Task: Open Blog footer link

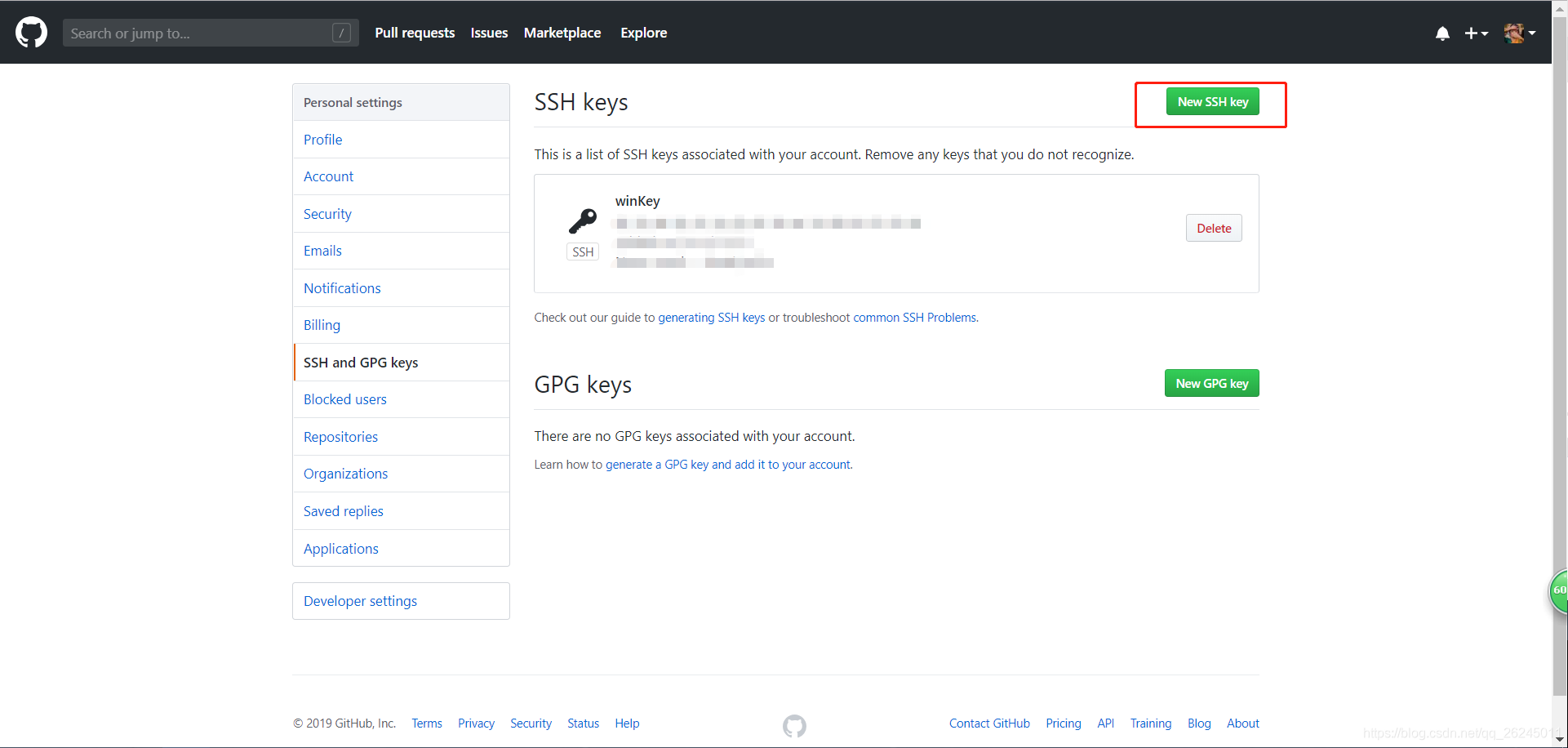Action: point(1199,724)
